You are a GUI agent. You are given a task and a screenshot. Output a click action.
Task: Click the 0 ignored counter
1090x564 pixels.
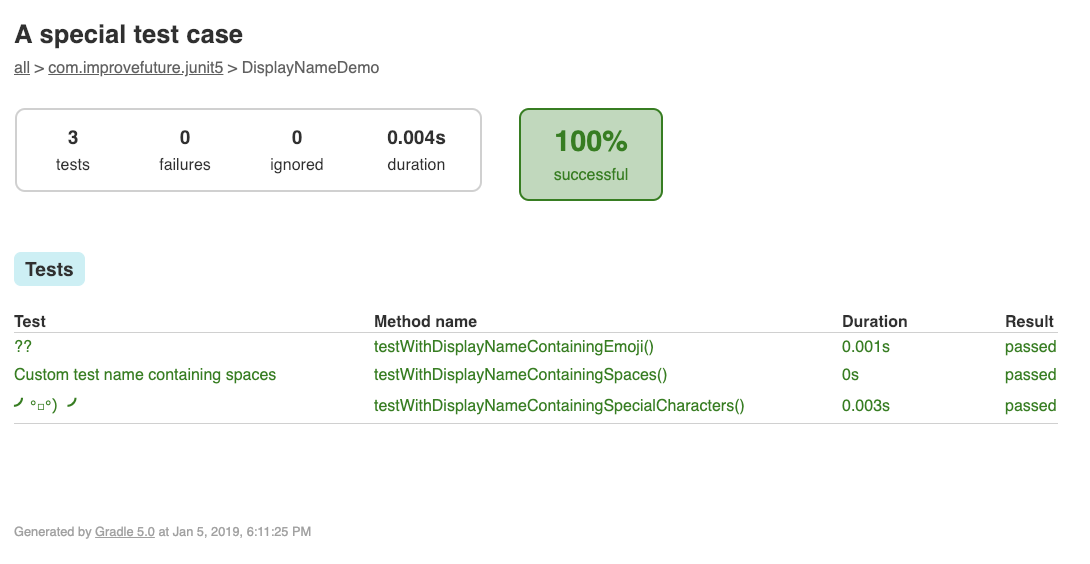[297, 150]
